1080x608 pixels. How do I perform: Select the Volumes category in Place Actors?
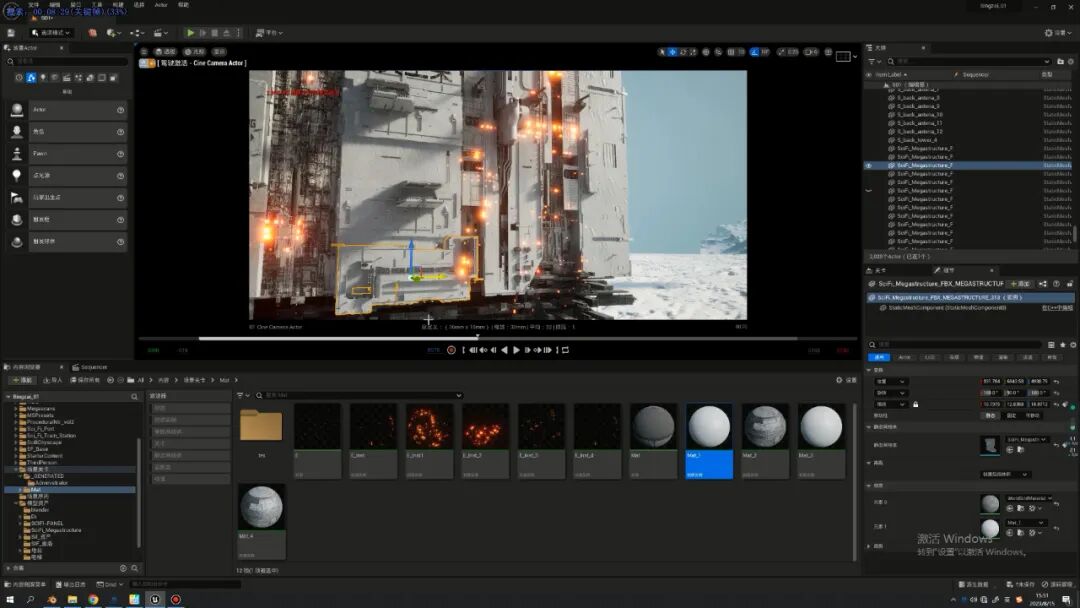click(x=101, y=78)
